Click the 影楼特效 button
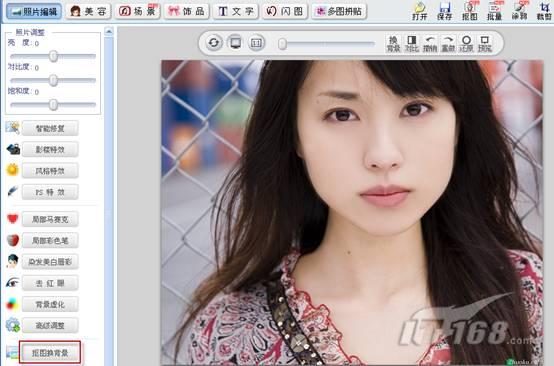Image resolution: width=554 pixels, height=366 pixels. click(50, 149)
